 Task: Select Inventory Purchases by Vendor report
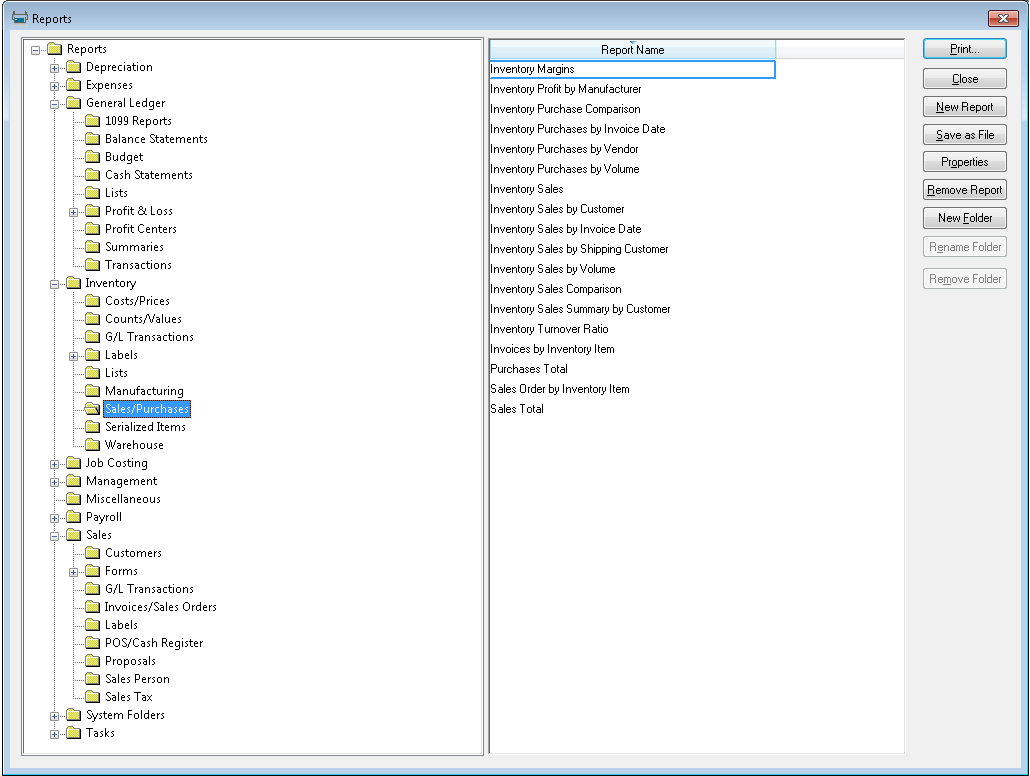[x=564, y=149]
